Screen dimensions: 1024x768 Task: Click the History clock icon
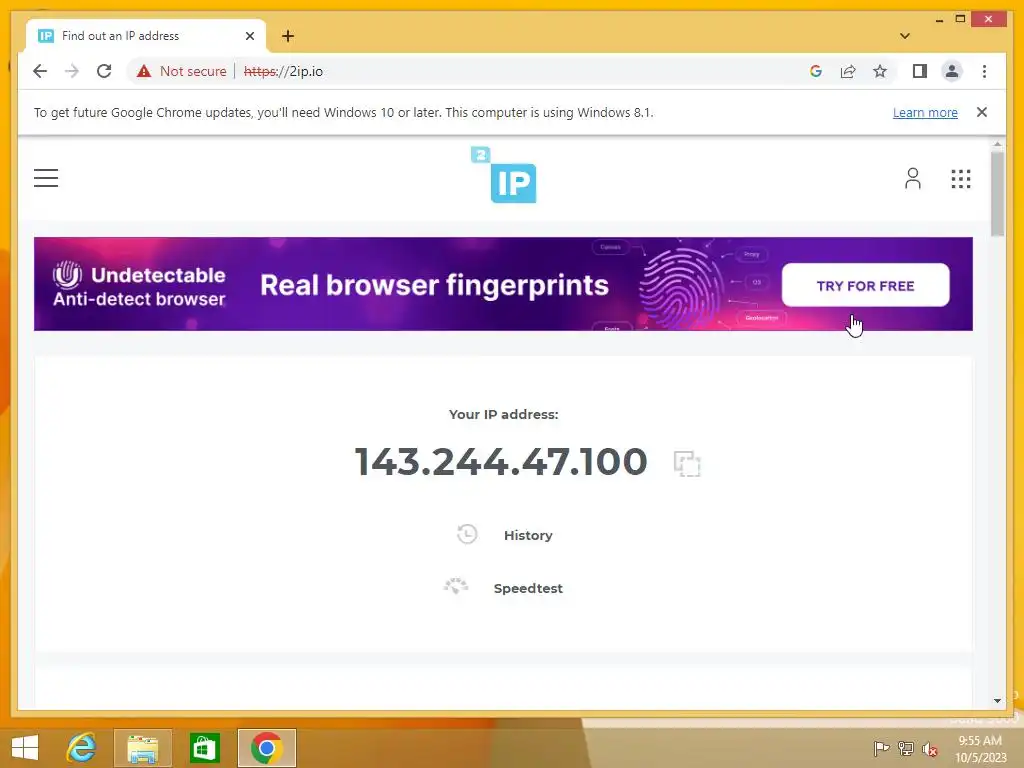467,534
